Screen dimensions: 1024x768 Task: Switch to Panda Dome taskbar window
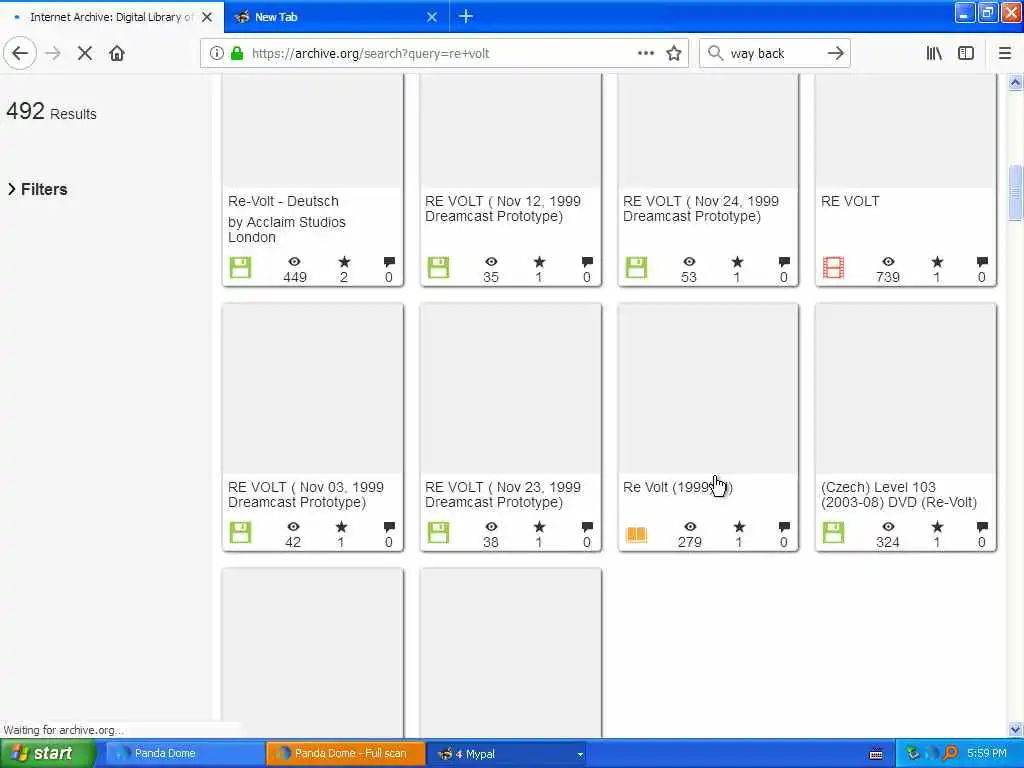[185, 754]
